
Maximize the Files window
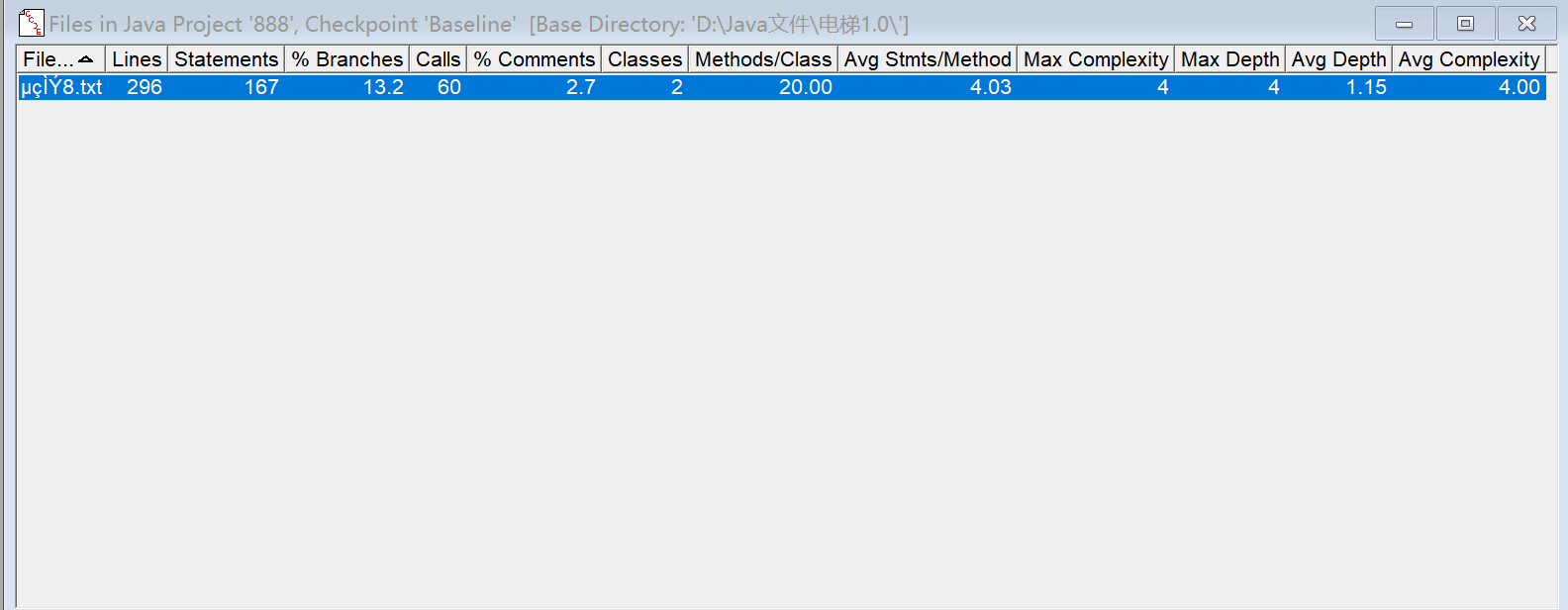1465,24
